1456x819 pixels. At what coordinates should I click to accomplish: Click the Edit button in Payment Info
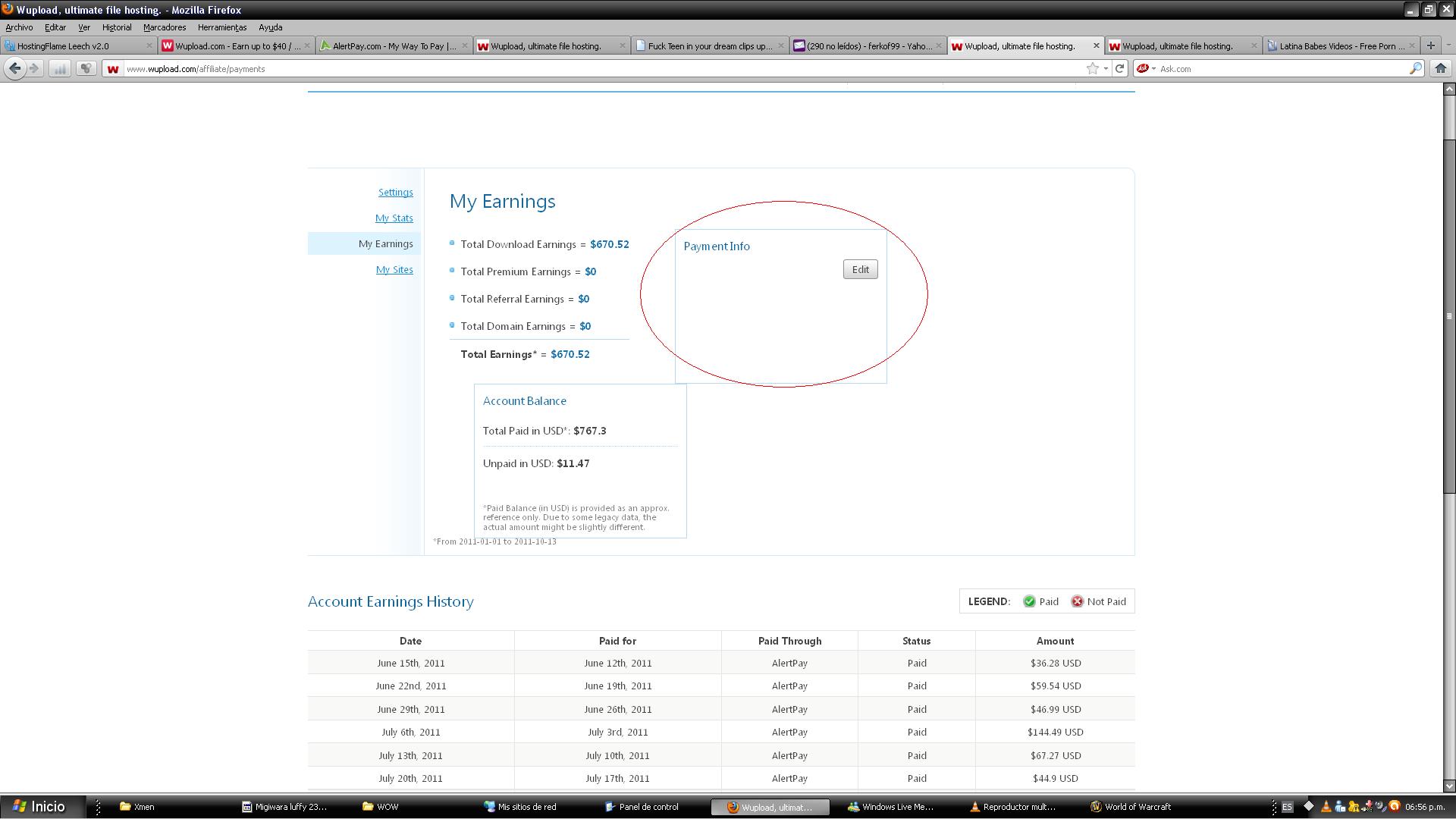861,269
